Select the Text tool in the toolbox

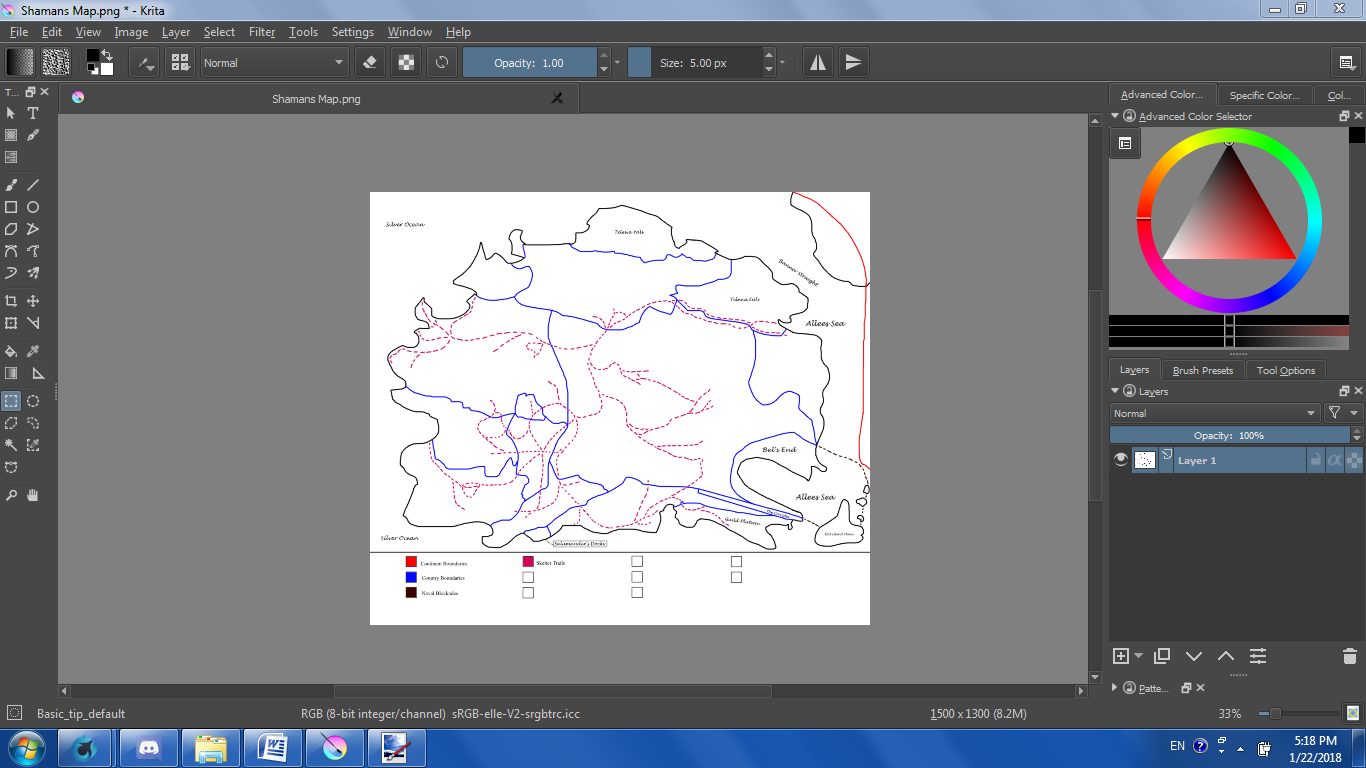pyautogui.click(x=33, y=113)
